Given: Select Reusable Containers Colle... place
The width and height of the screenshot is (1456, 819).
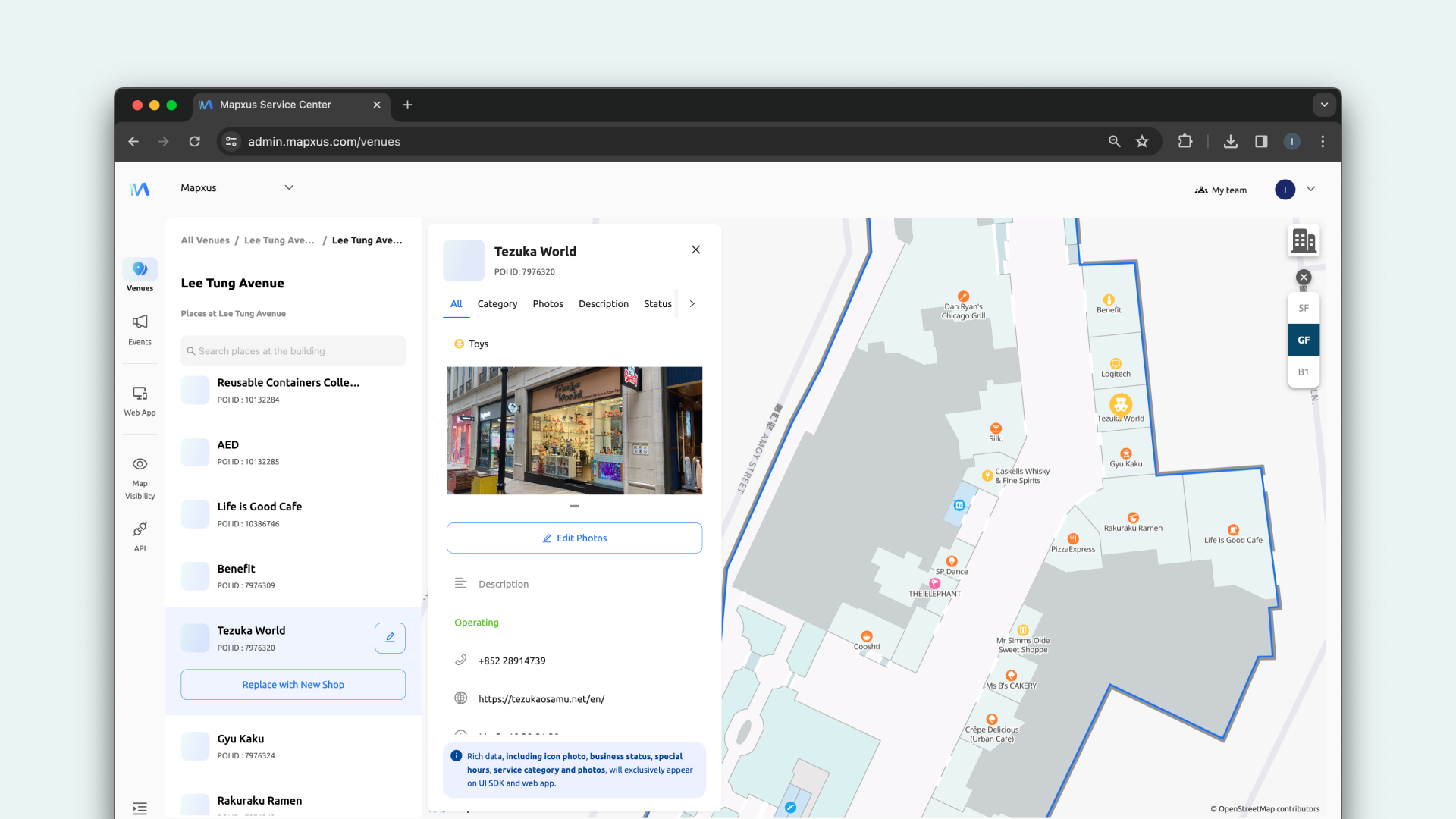Looking at the screenshot, I should click(293, 390).
